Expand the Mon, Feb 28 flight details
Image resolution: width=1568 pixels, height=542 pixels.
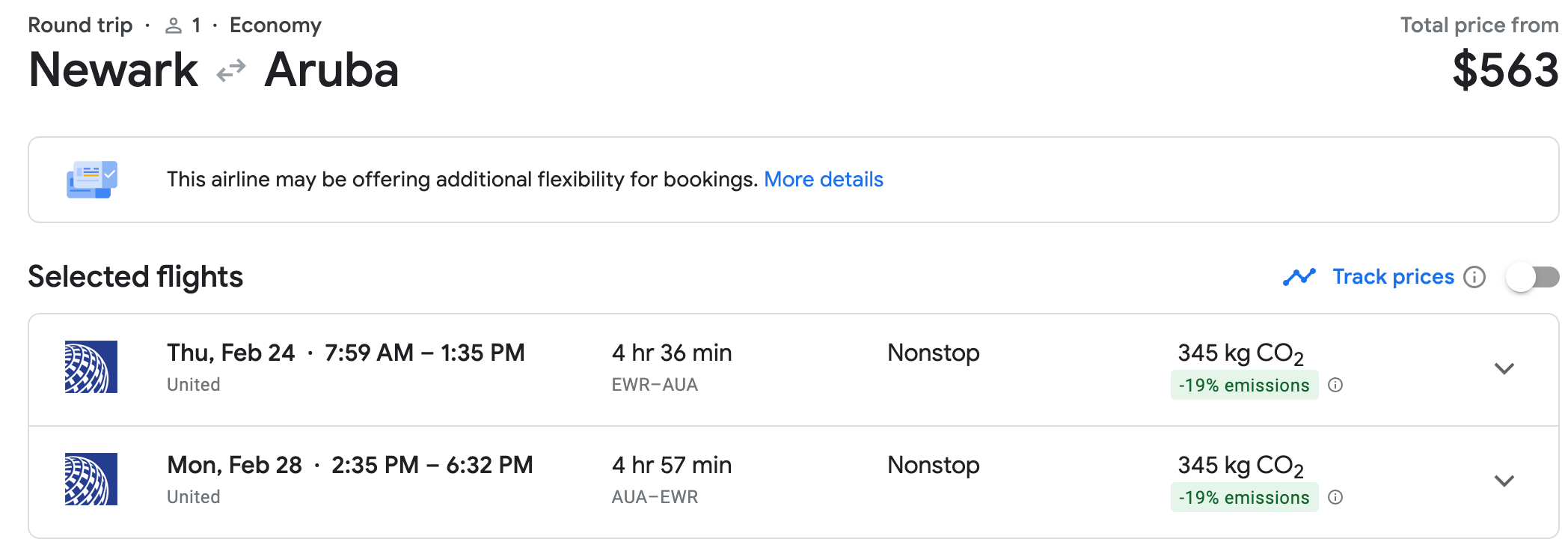point(1504,481)
